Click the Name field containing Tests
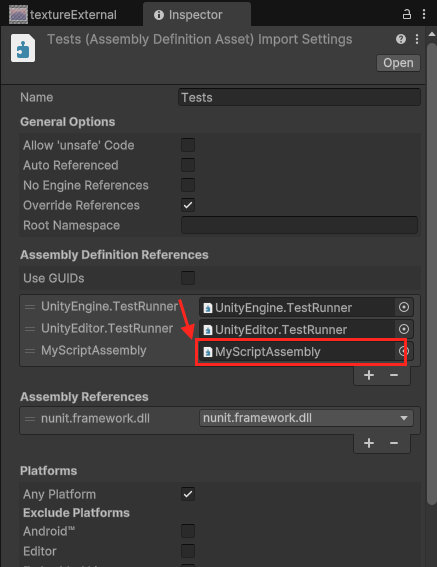This screenshot has width=437, height=567. pos(299,97)
